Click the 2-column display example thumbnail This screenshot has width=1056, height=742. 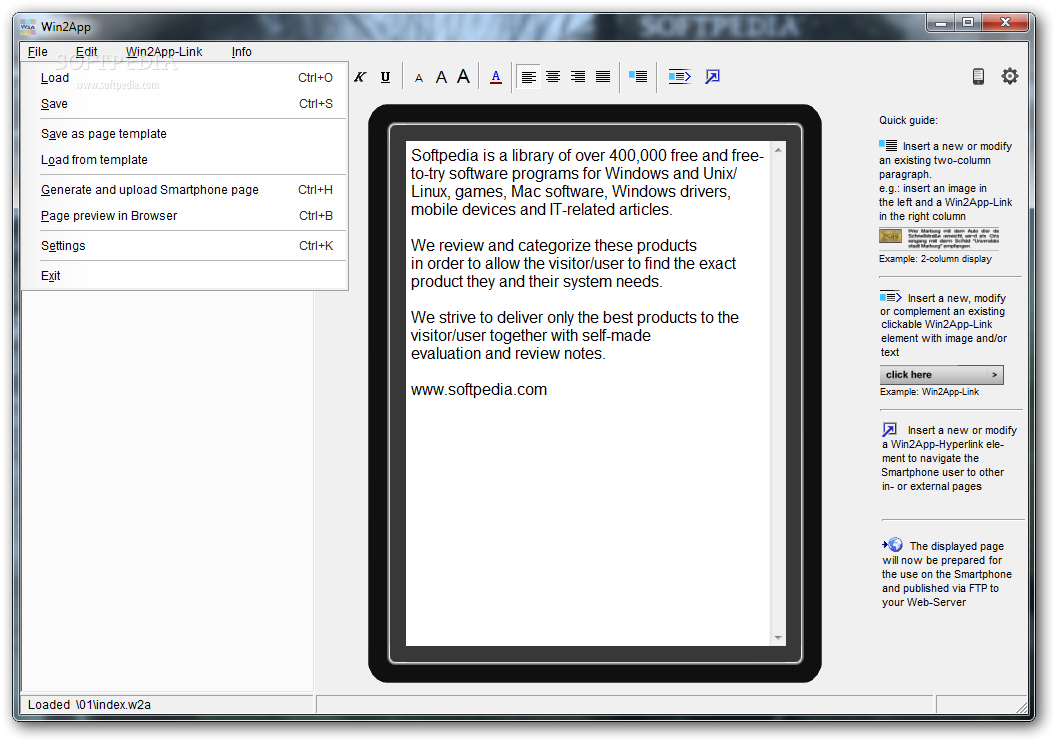939,238
